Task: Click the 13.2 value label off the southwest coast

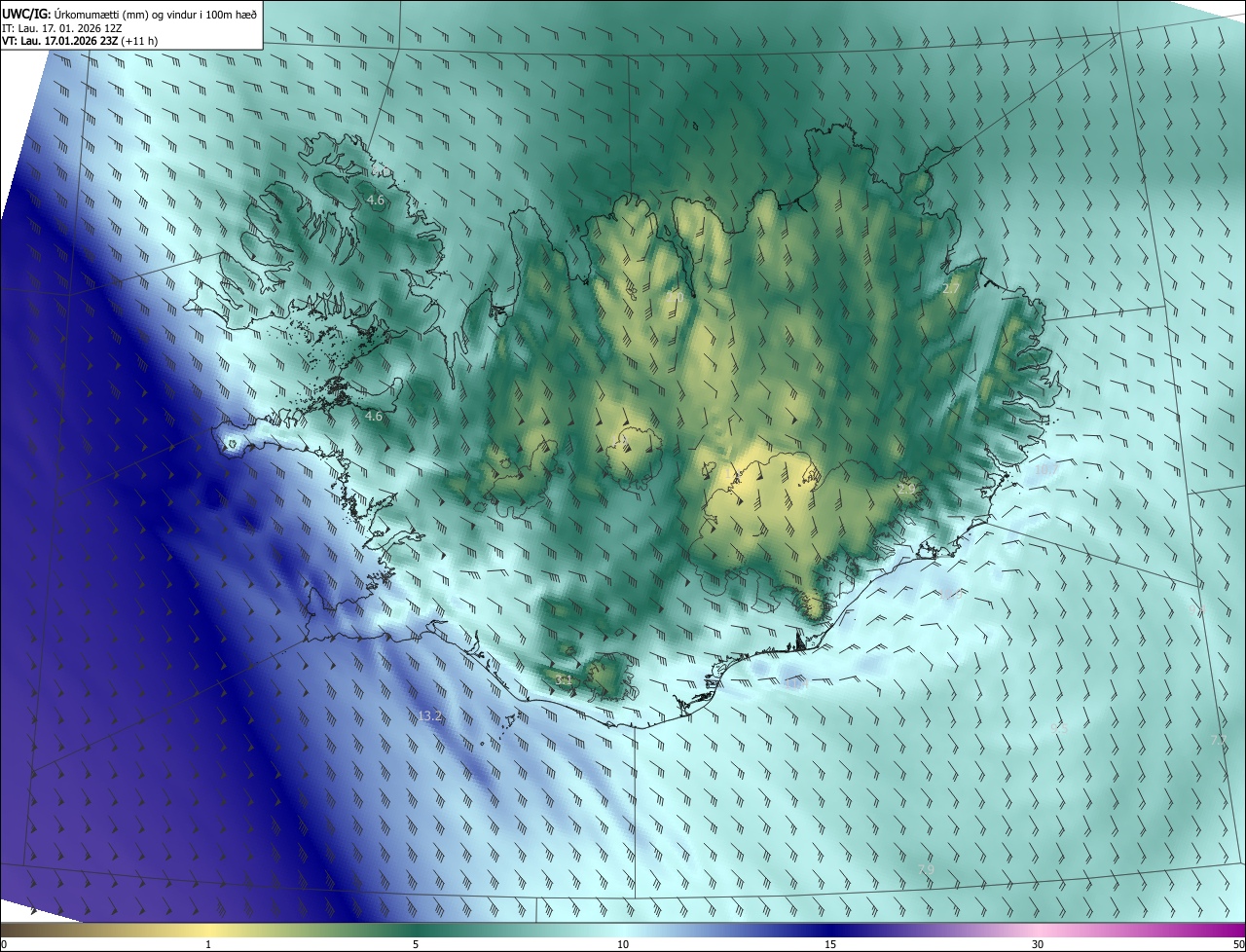Action: (x=429, y=716)
